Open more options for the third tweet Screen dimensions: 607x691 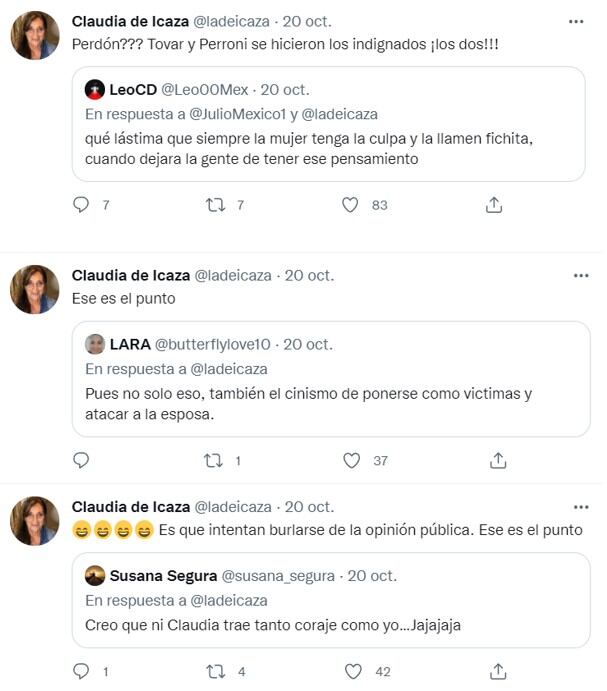[580, 507]
